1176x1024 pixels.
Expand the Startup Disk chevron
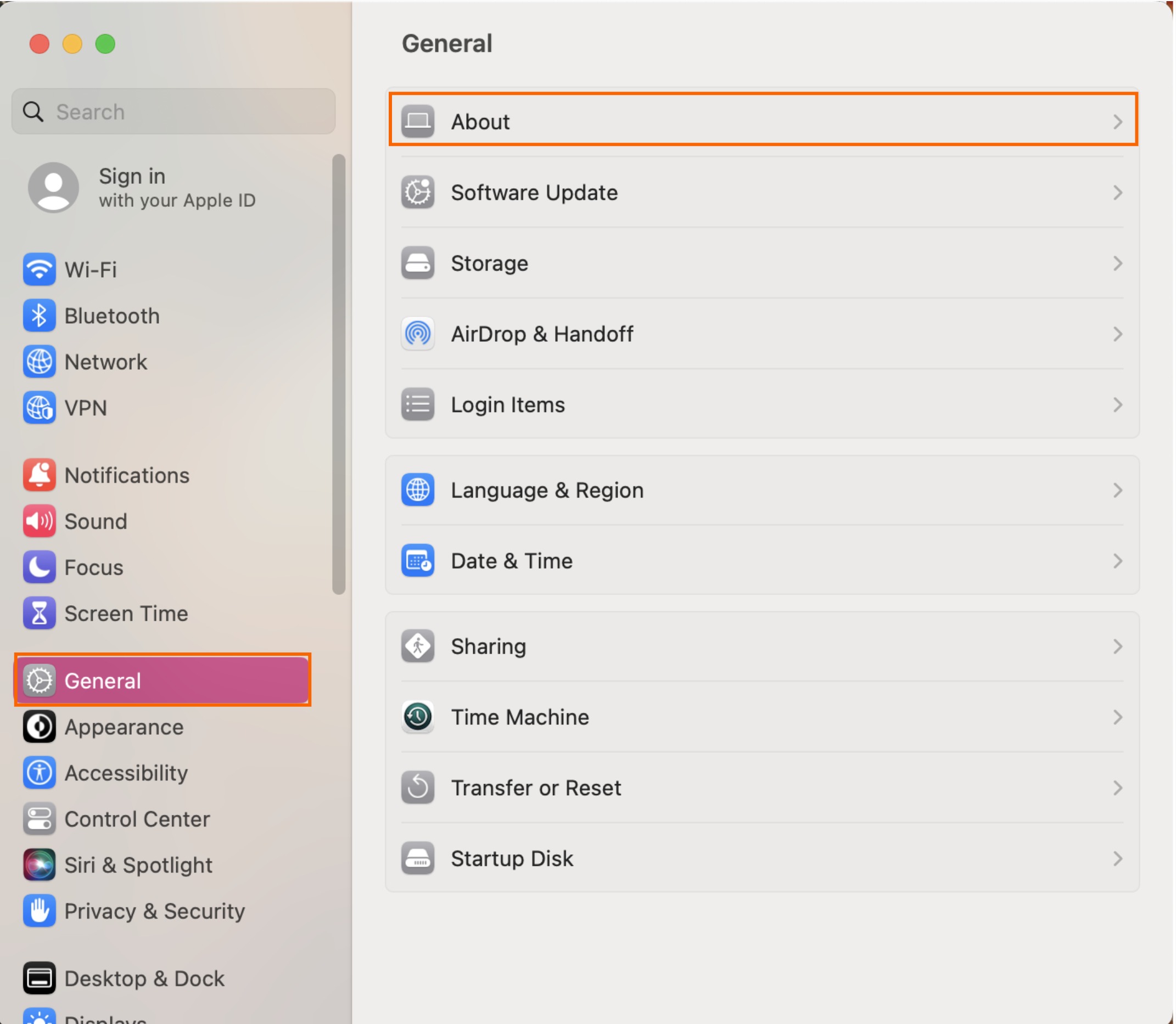click(1118, 859)
